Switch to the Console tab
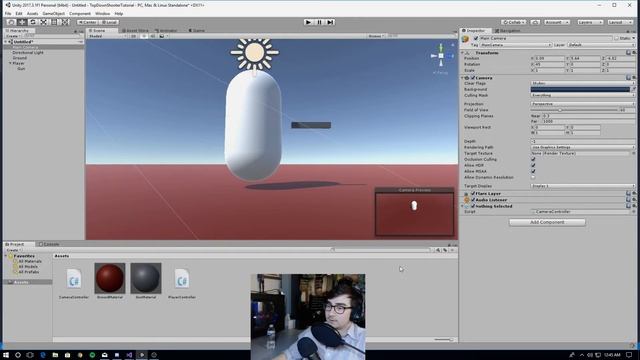 click(x=49, y=244)
